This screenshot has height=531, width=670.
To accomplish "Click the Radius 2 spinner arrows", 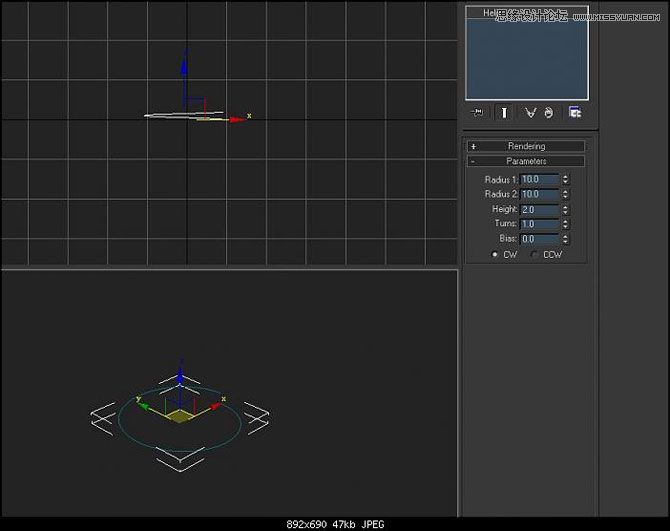I will [565, 194].
